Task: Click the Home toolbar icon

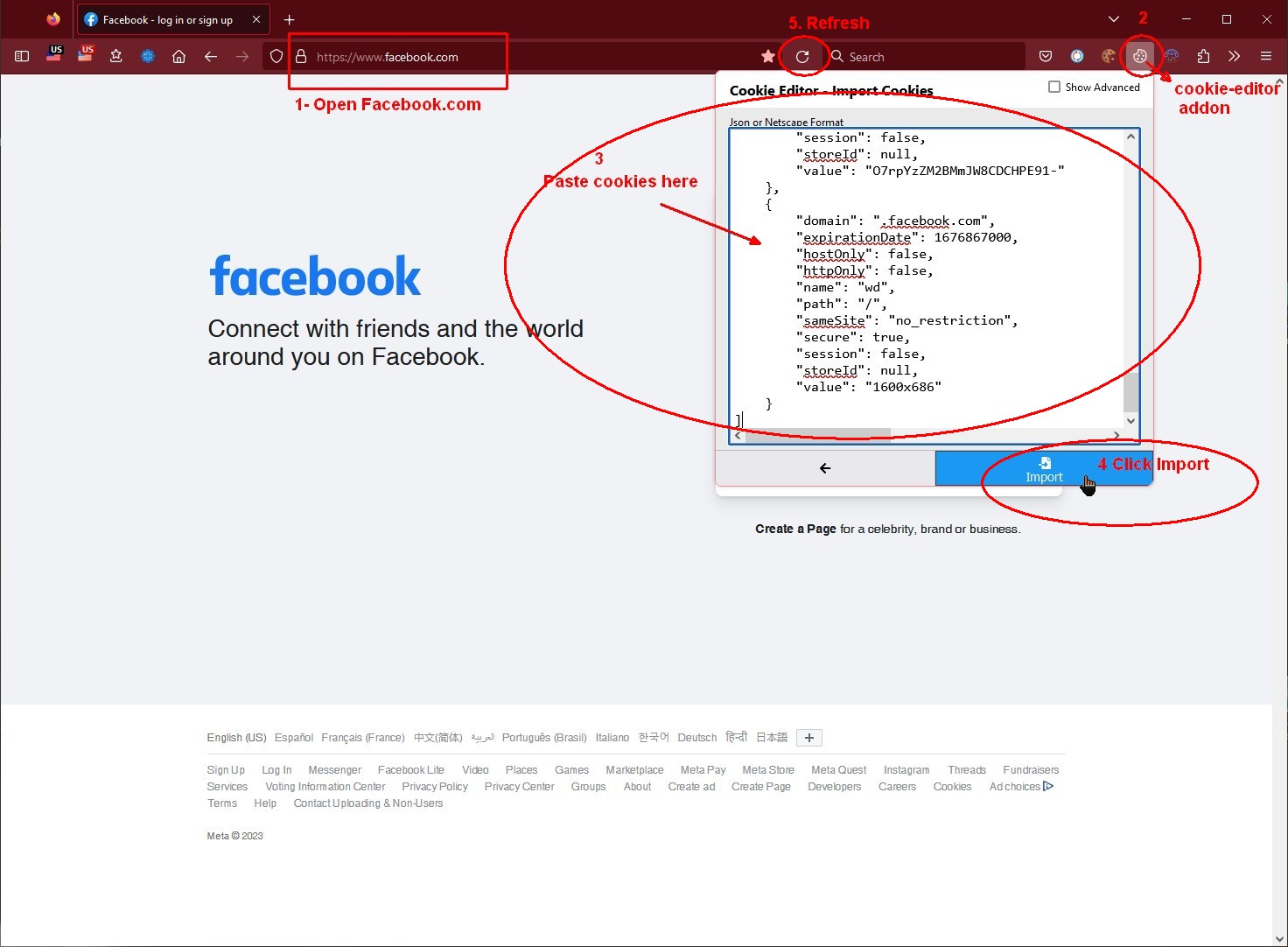Action: click(178, 57)
